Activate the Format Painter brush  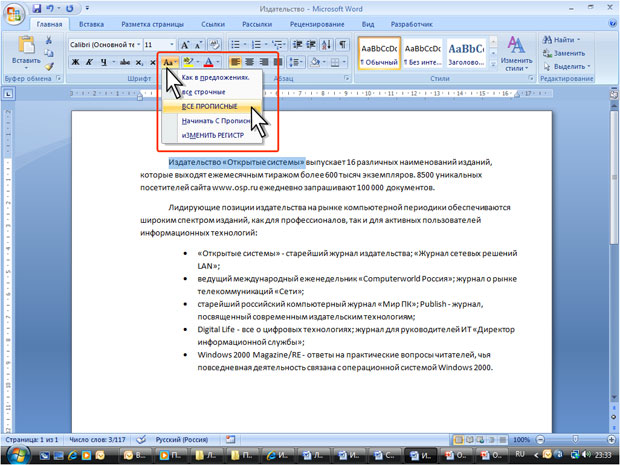(49, 66)
